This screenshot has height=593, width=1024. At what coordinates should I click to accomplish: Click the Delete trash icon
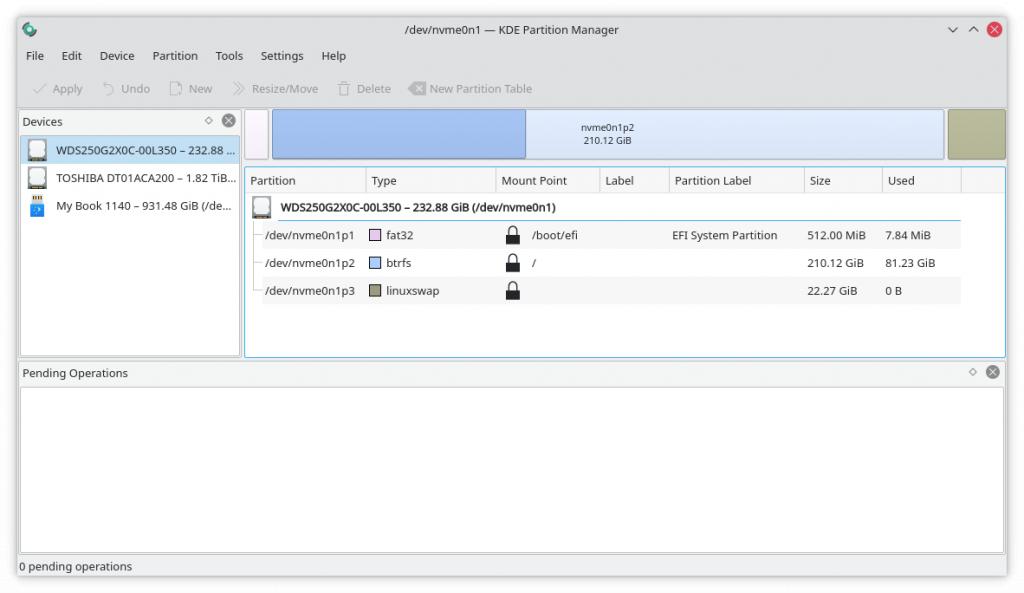(344, 89)
